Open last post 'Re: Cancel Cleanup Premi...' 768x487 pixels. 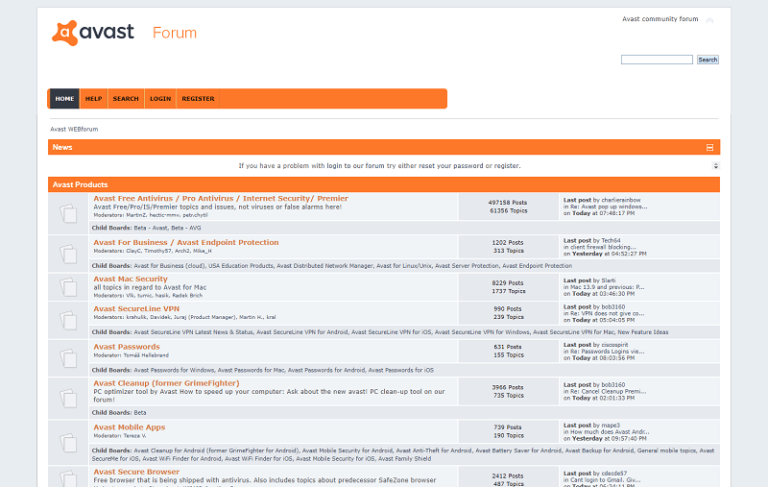(608, 391)
